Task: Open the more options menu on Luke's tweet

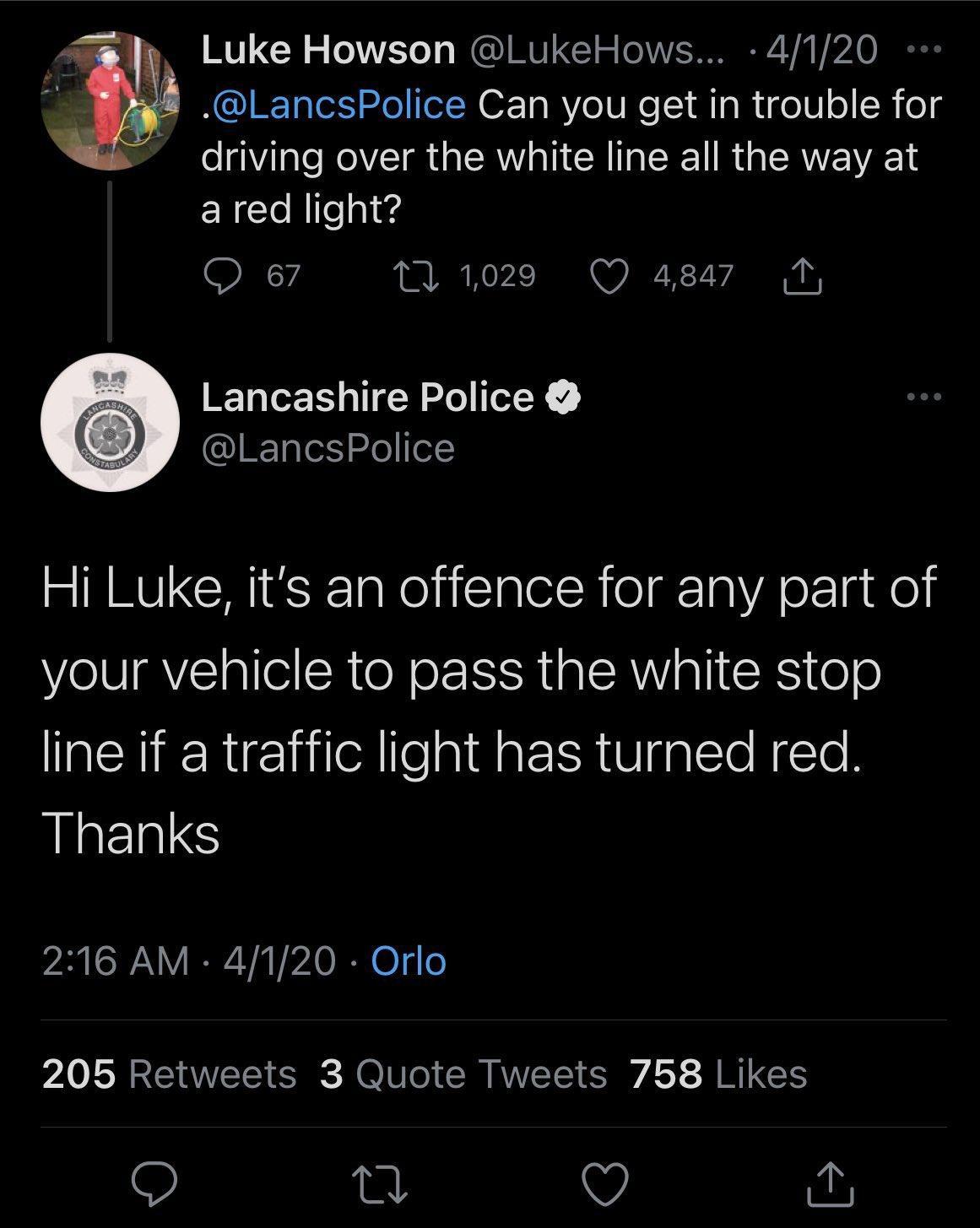Action: [925, 51]
